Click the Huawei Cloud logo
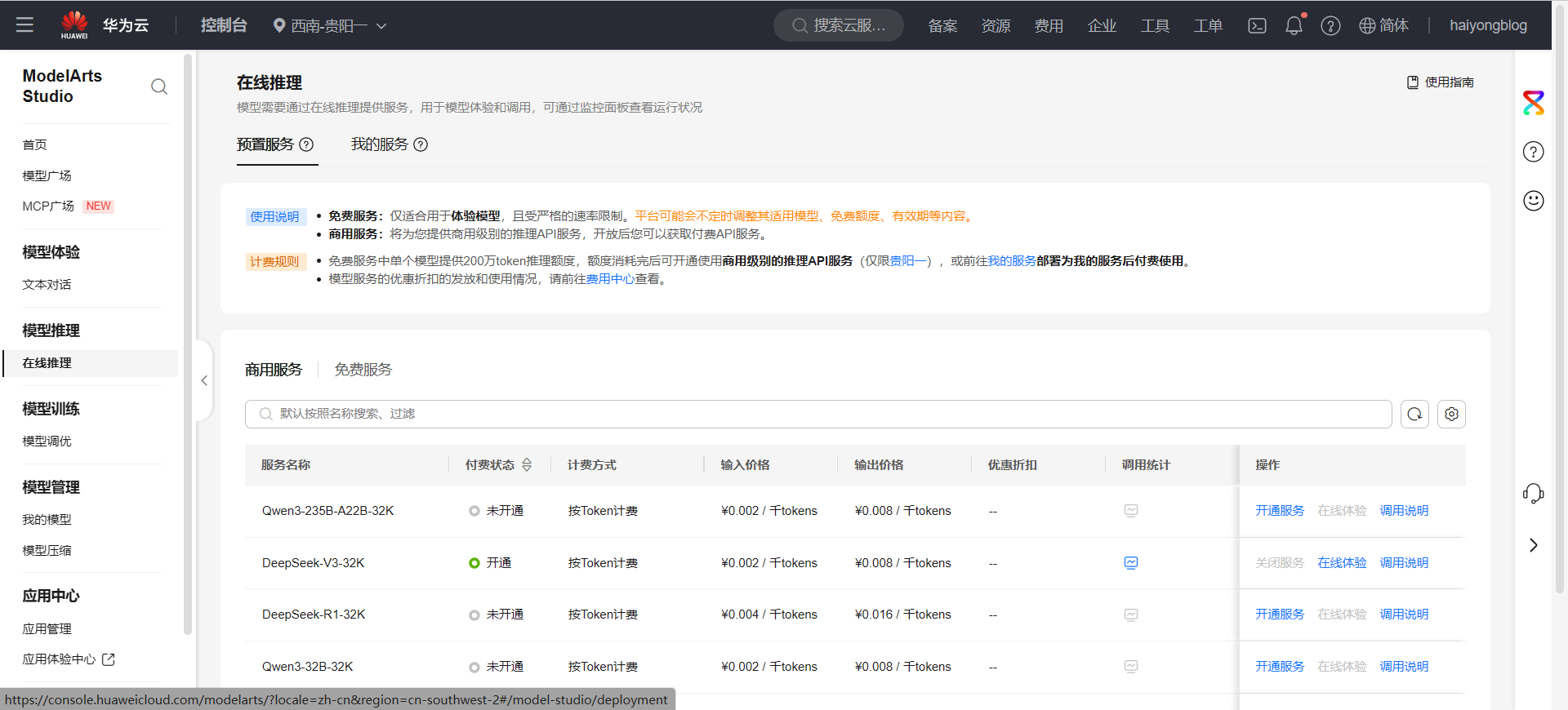Image resolution: width=1568 pixels, height=710 pixels. 105,25
